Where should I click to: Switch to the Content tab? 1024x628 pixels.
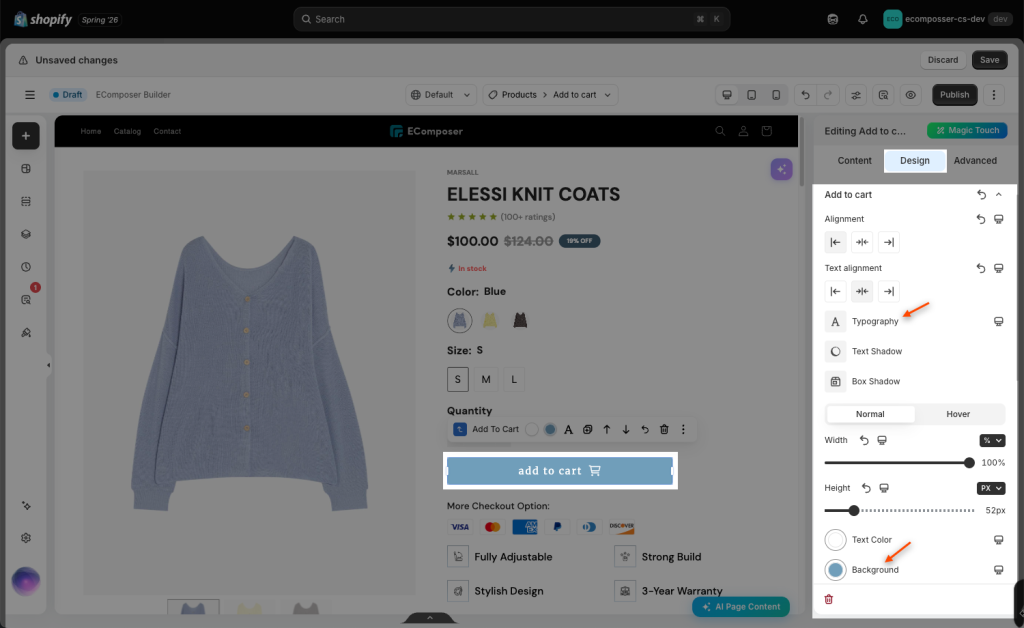[x=854, y=161]
